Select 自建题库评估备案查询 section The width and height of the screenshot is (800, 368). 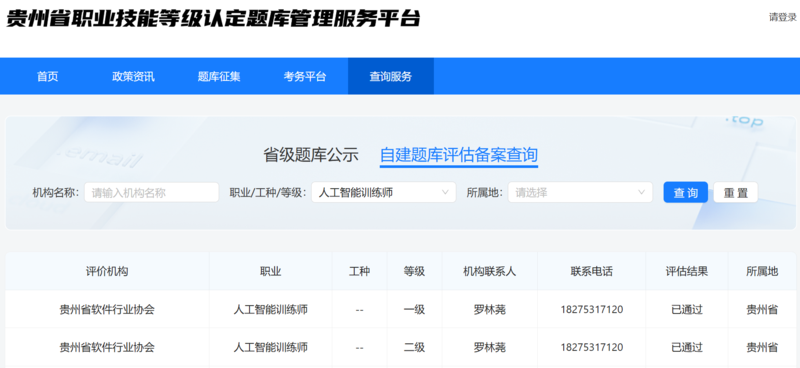click(x=459, y=155)
